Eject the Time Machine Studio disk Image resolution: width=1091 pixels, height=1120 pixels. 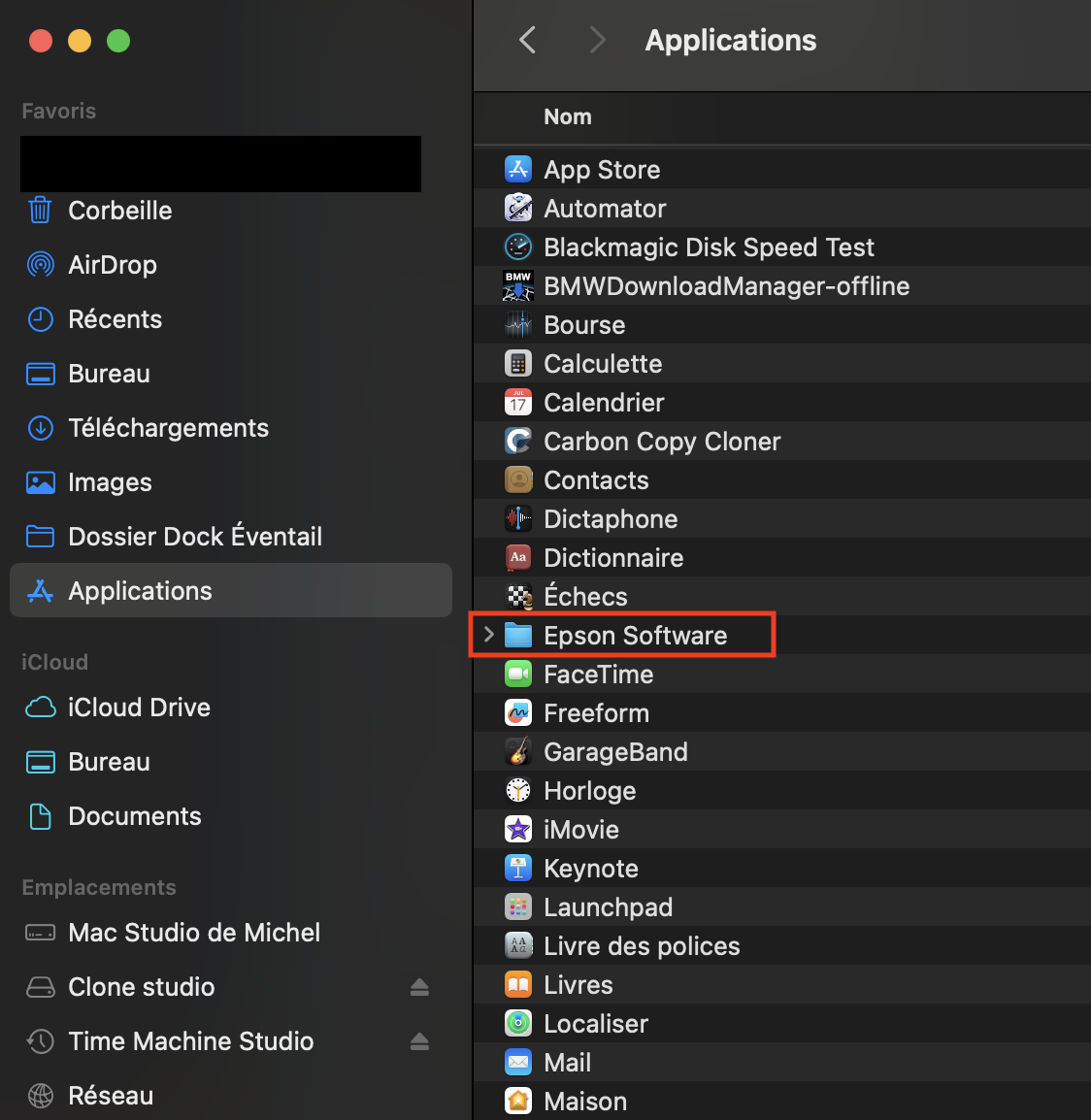[x=419, y=1041]
